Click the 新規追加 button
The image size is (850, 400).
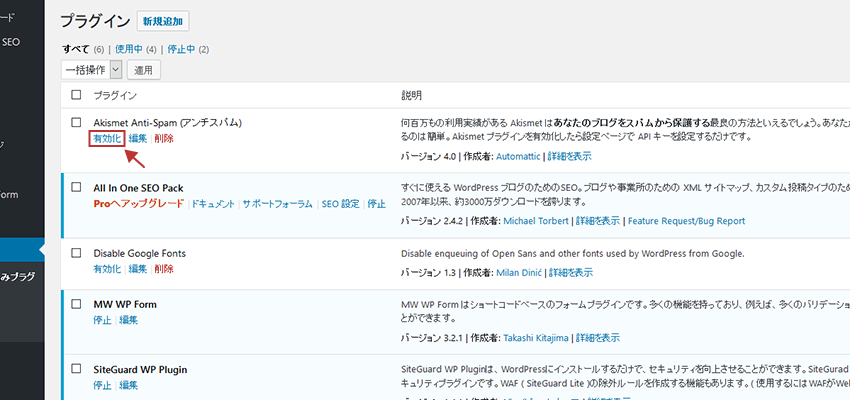pos(163,22)
